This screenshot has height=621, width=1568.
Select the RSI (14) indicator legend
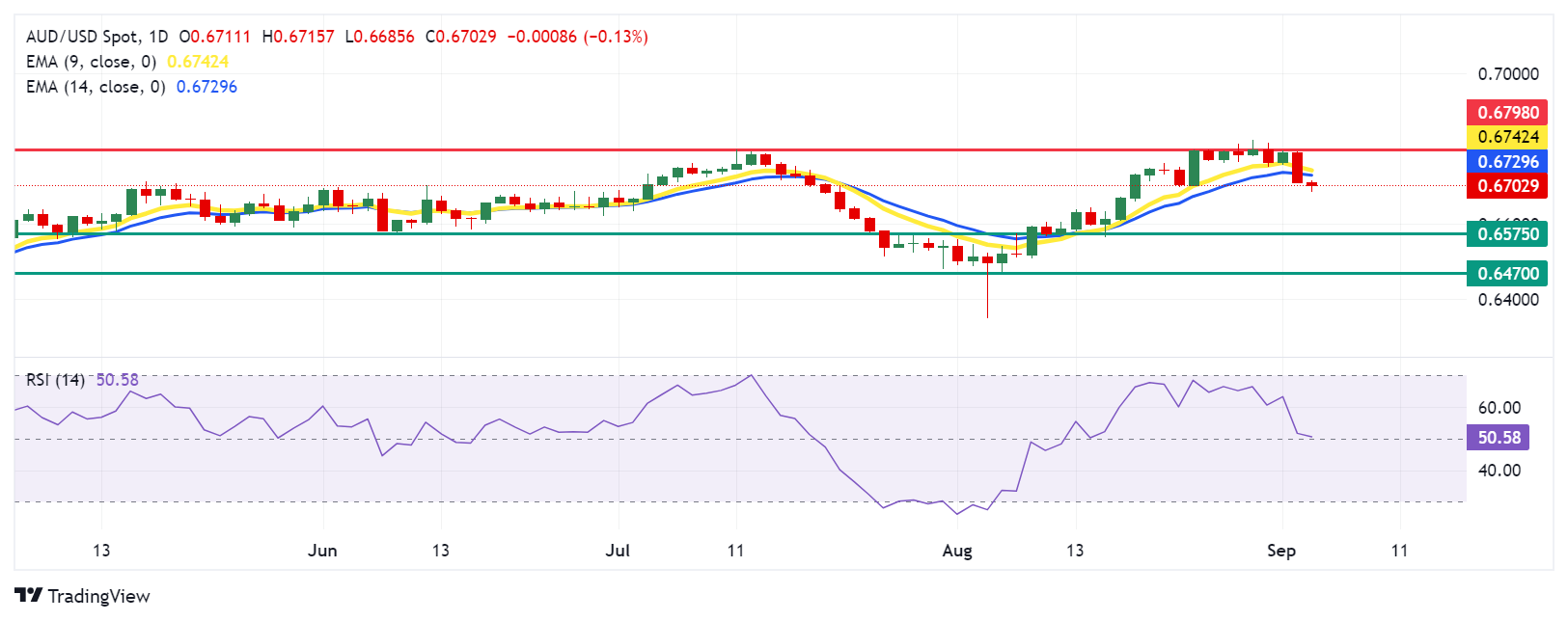55,380
